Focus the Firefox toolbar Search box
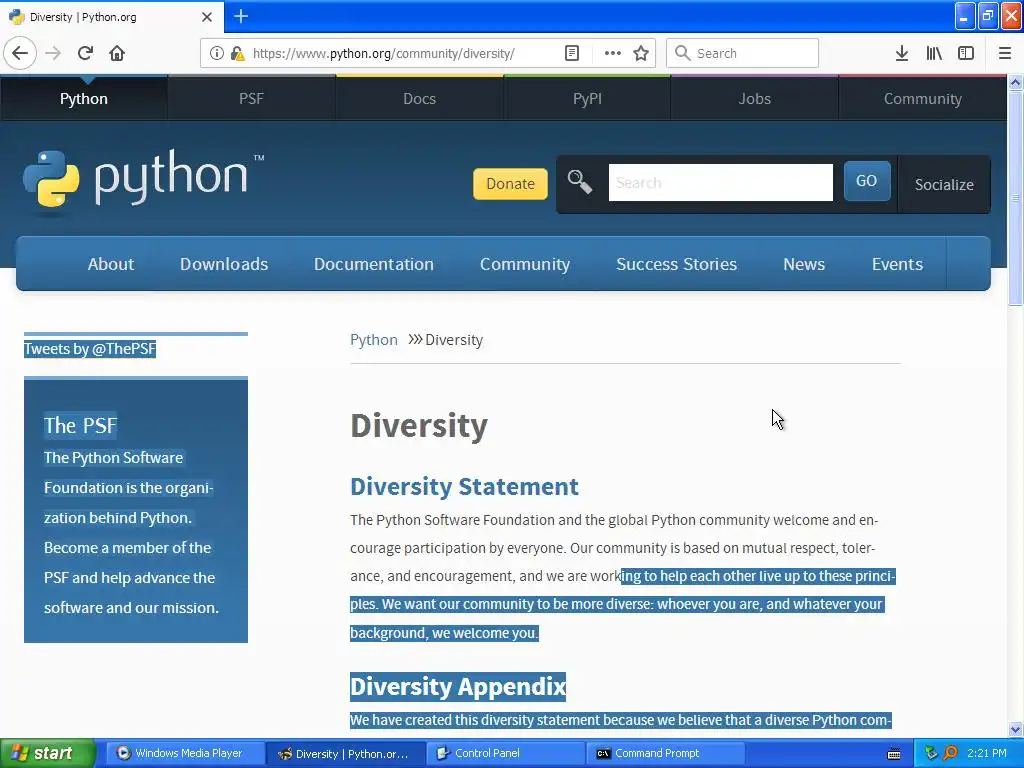Screen dimensions: 1024x768 tap(743, 53)
